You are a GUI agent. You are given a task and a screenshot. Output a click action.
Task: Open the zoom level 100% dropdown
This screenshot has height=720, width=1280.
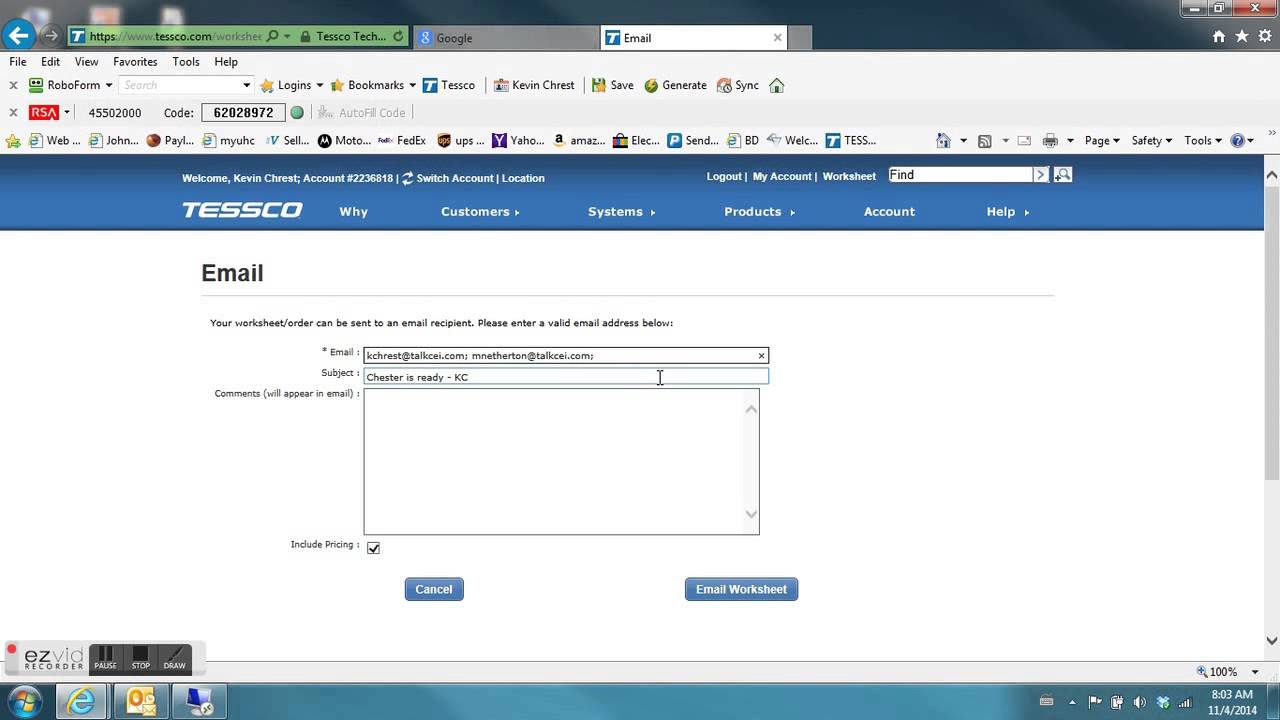tap(1255, 672)
